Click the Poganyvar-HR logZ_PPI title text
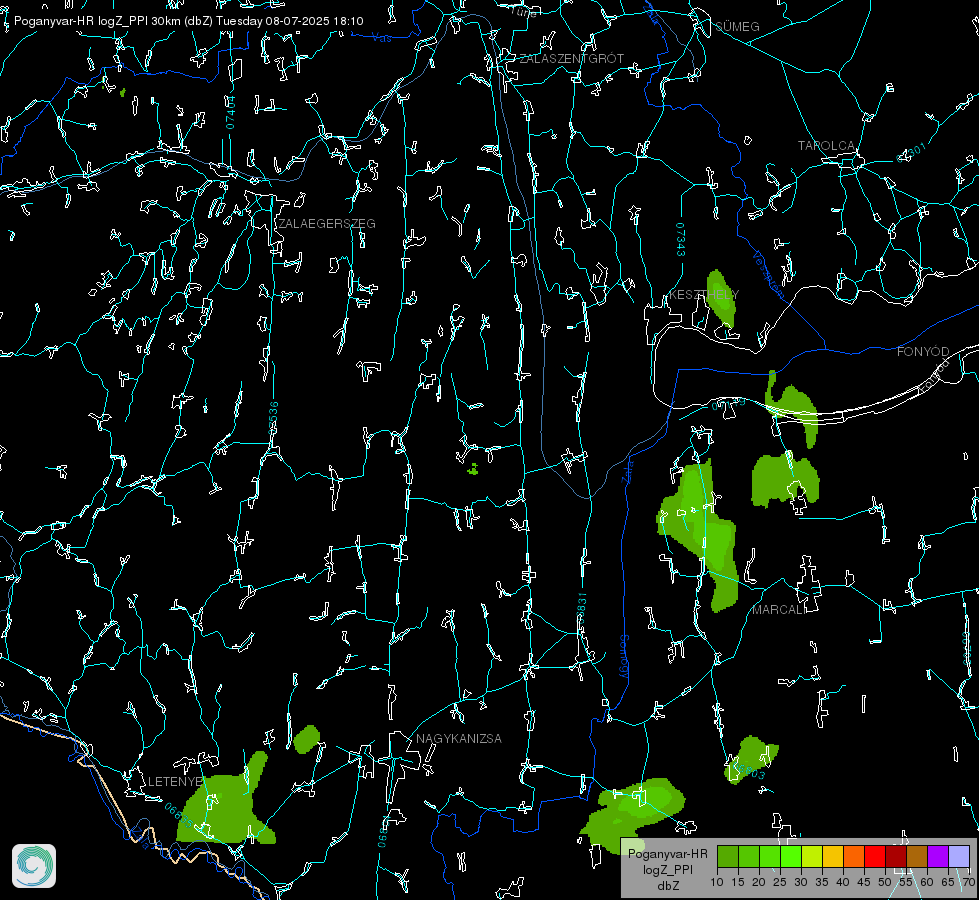The width and height of the screenshot is (979, 900). [x=81, y=21]
